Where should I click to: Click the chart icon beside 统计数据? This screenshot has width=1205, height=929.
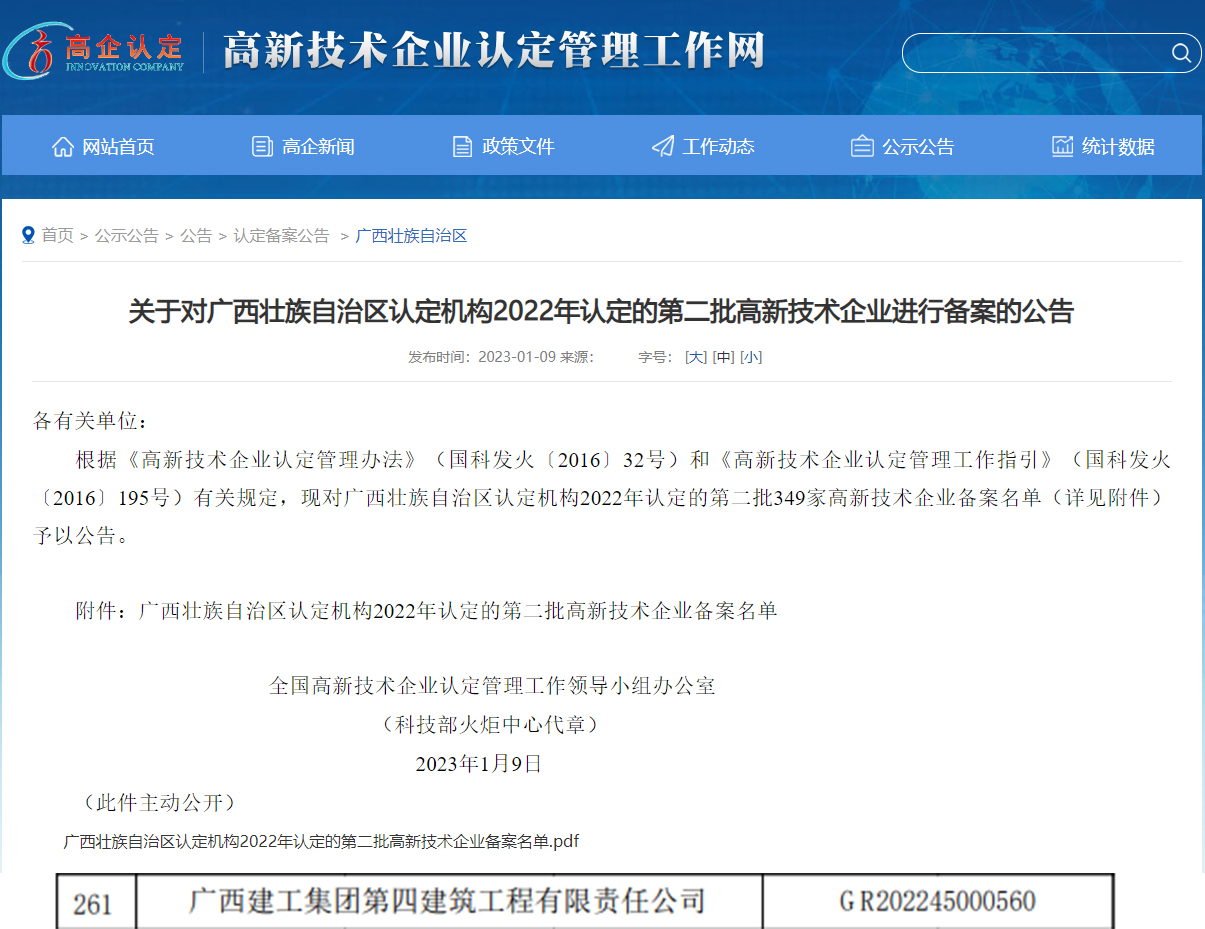(x=1062, y=147)
